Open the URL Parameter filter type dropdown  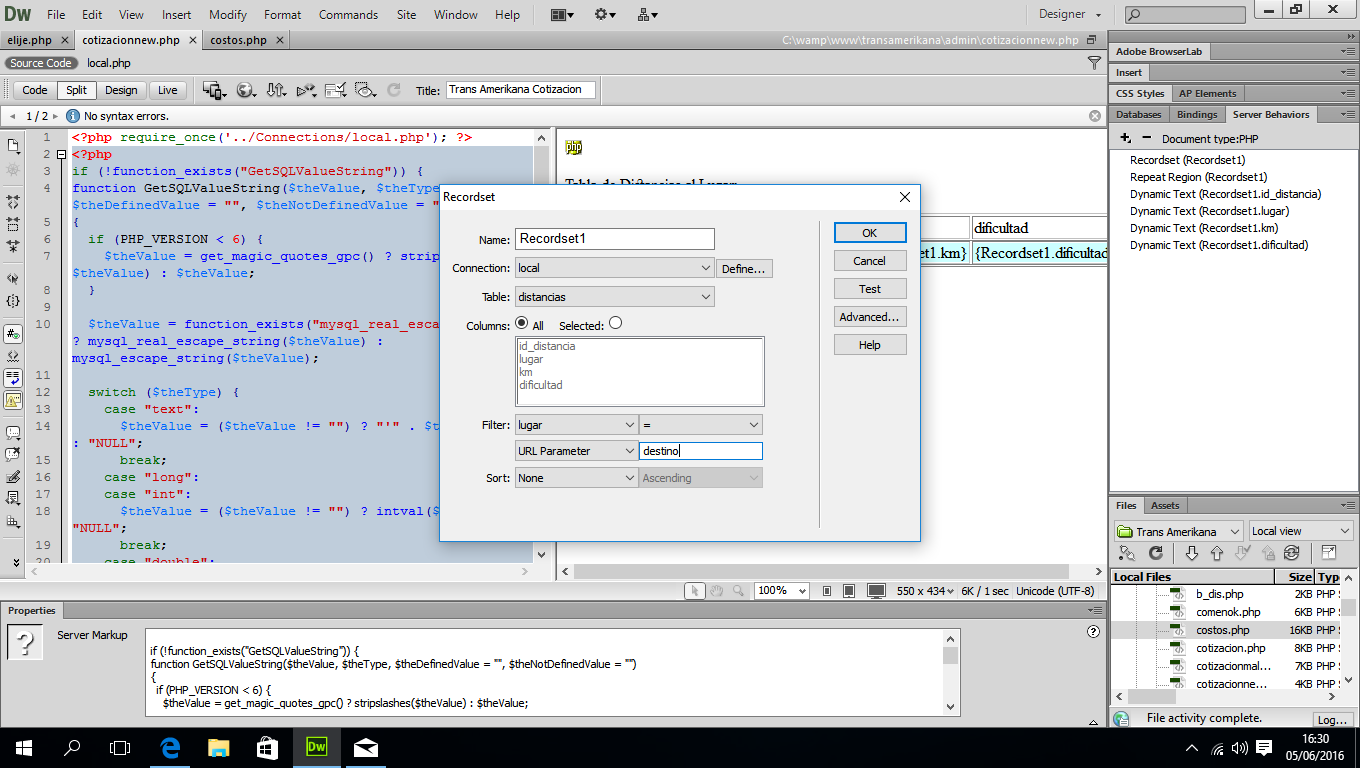pyautogui.click(x=576, y=451)
